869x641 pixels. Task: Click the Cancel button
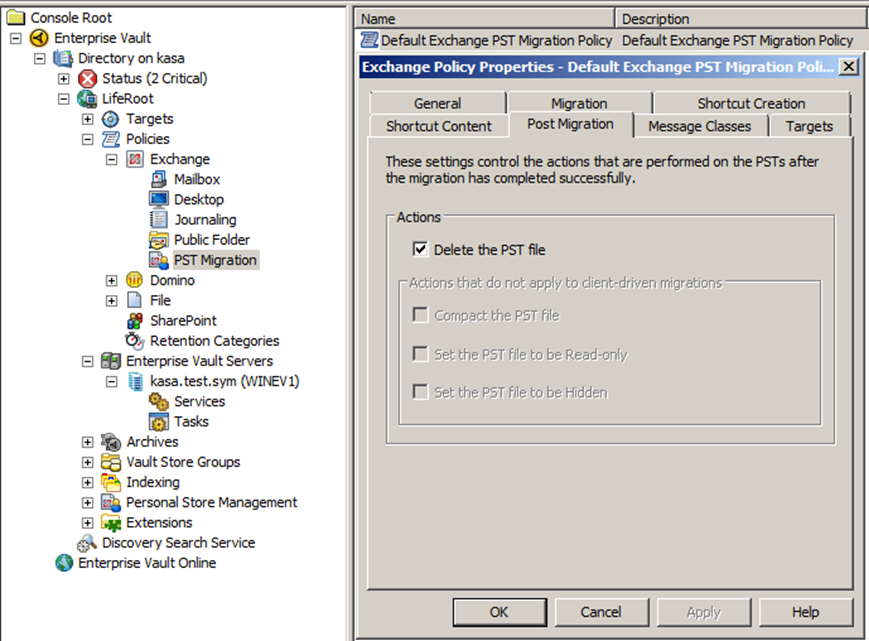[601, 612]
